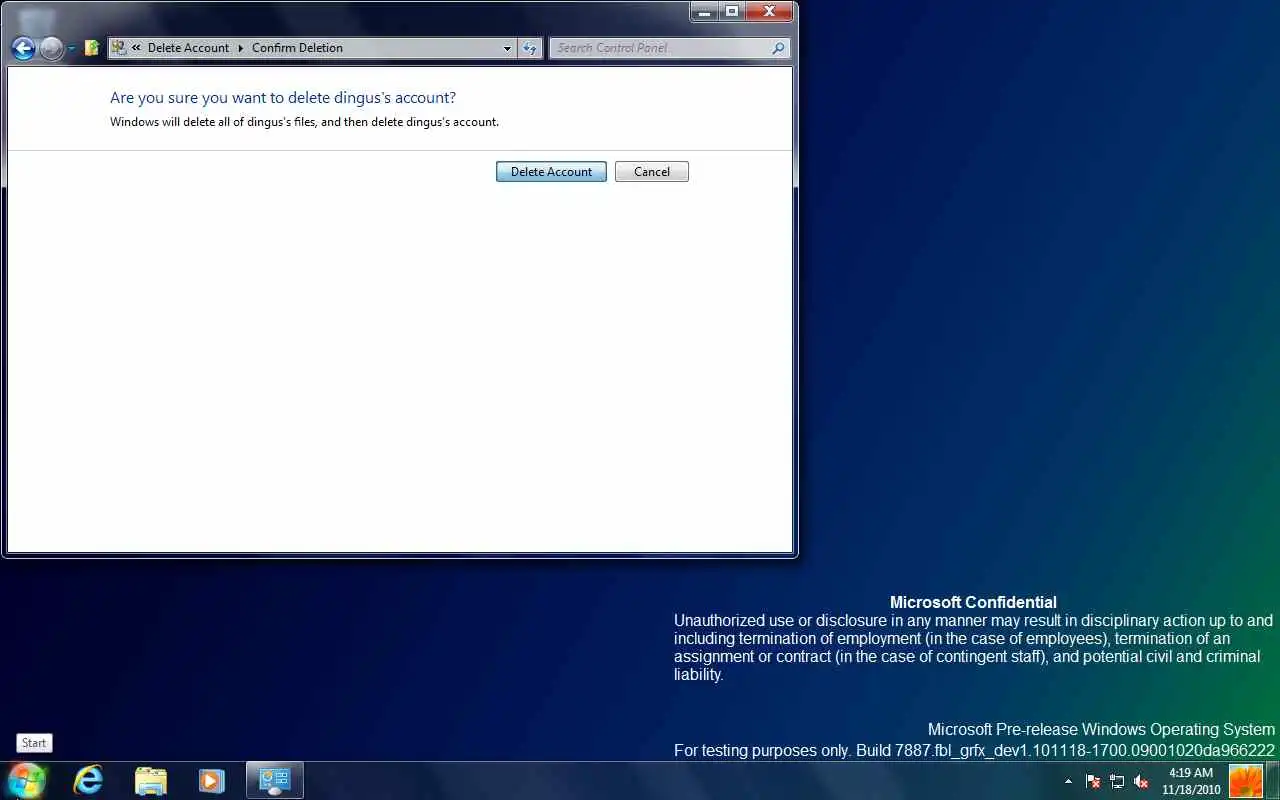
Task: Minimize the Control Panel window
Action: (704, 11)
